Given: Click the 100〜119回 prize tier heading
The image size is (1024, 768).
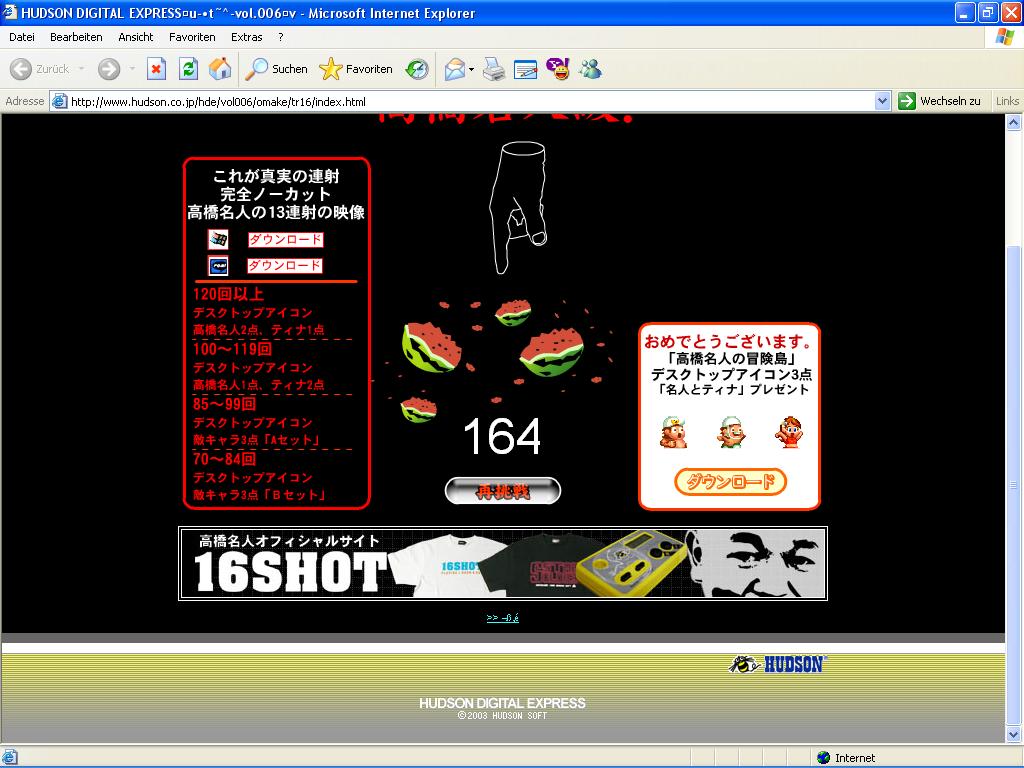Looking at the screenshot, I should tap(232, 349).
